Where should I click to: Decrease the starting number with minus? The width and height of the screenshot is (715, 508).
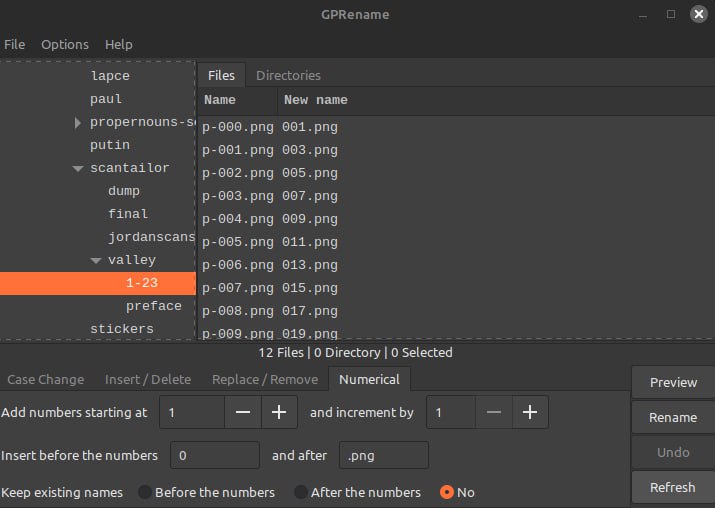(243, 412)
